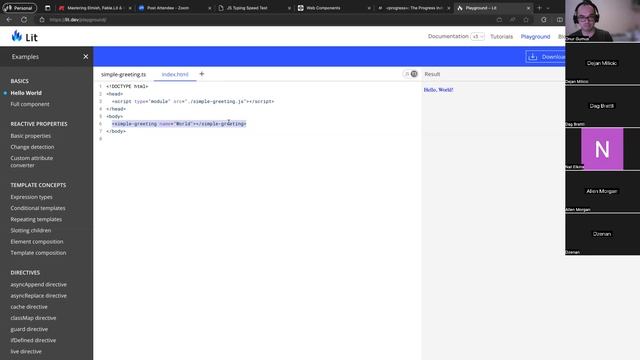The width and height of the screenshot is (640, 360).
Task: Open the Custom attribute converter example
Action: pyautogui.click(x=31, y=162)
